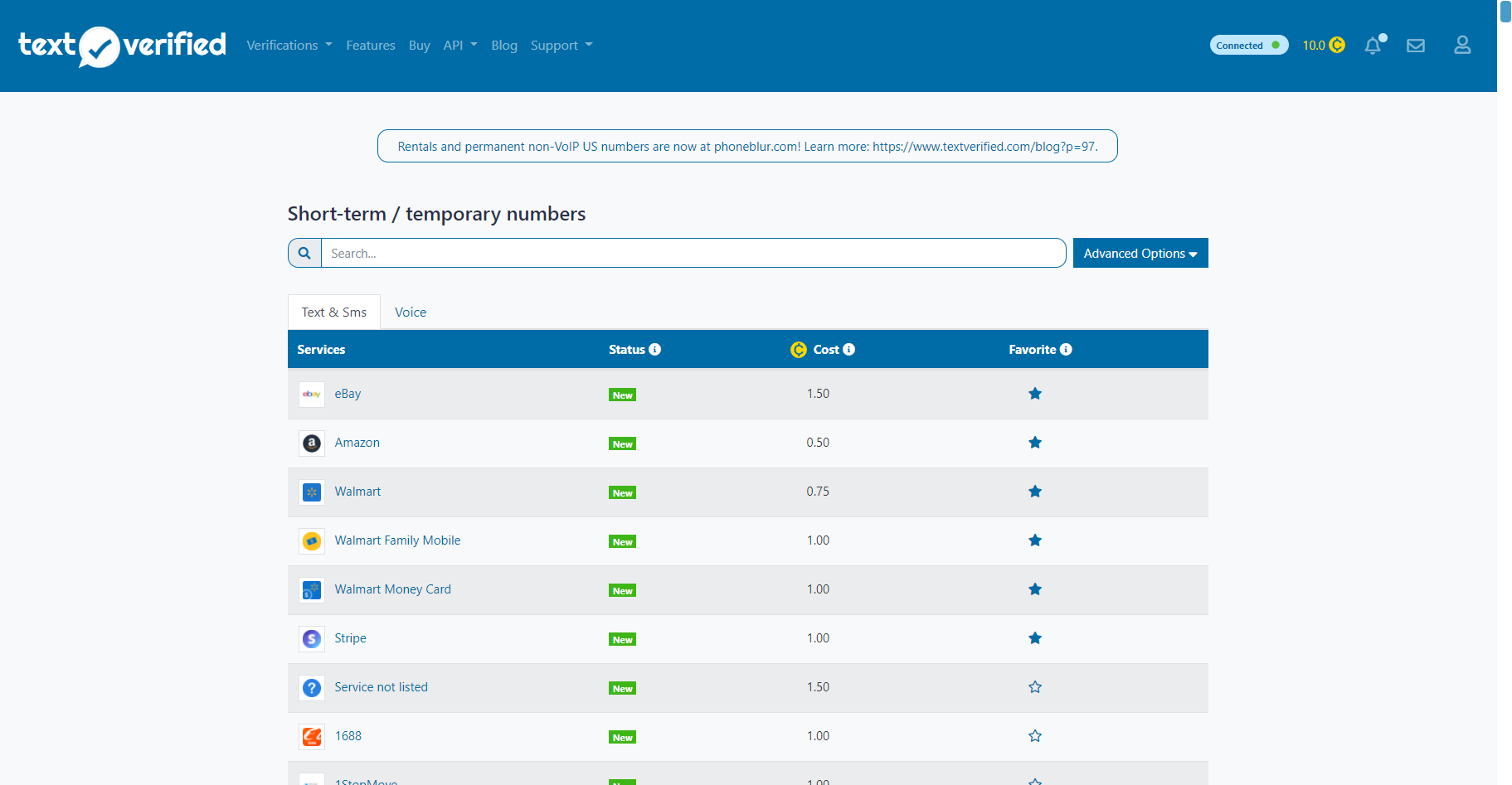Focus the service search field
Image resolution: width=1512 pixels, height=785 pixels.
693,253
